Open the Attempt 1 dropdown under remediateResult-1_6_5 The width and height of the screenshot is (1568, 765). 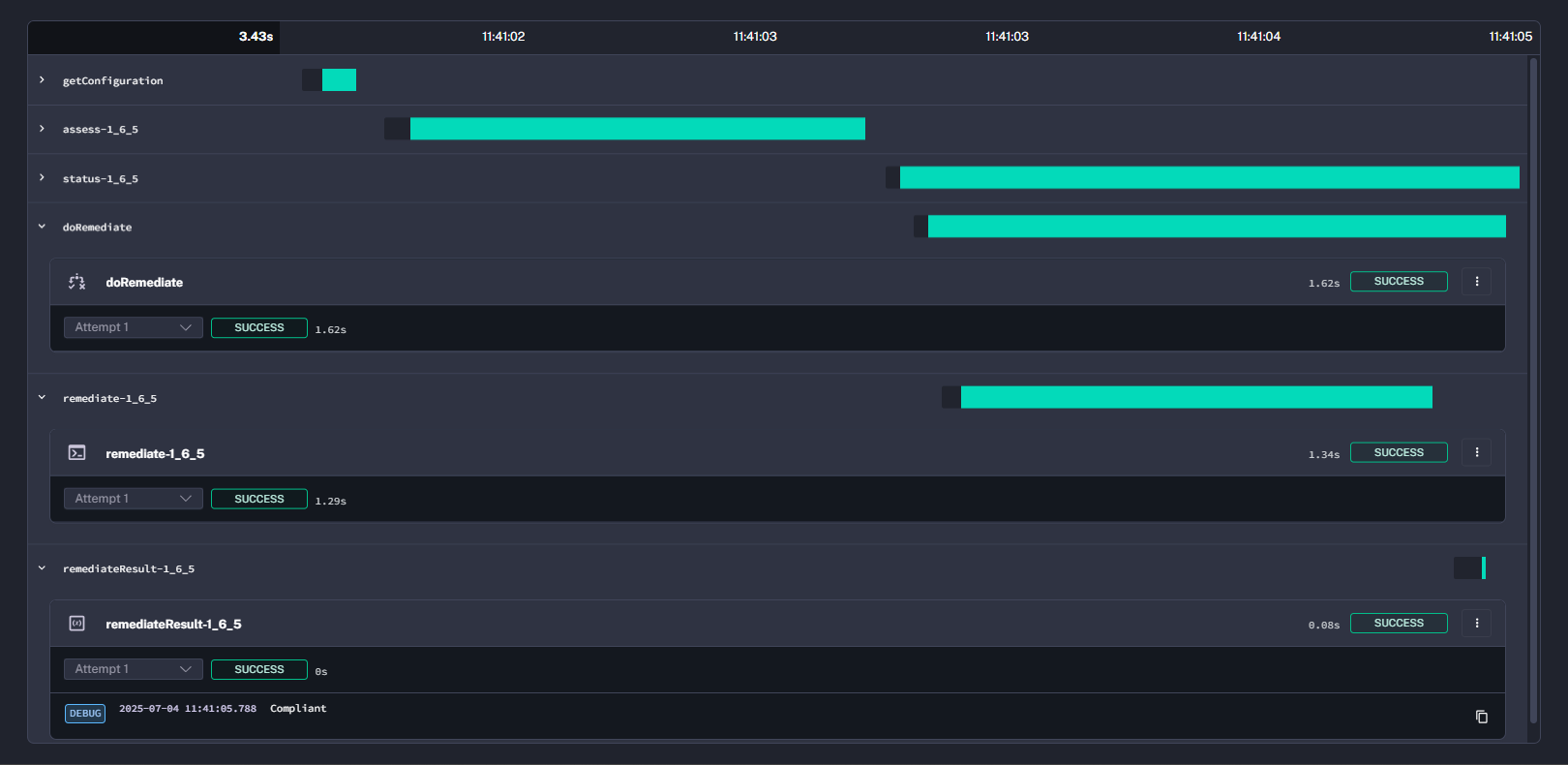coord(134,669)
